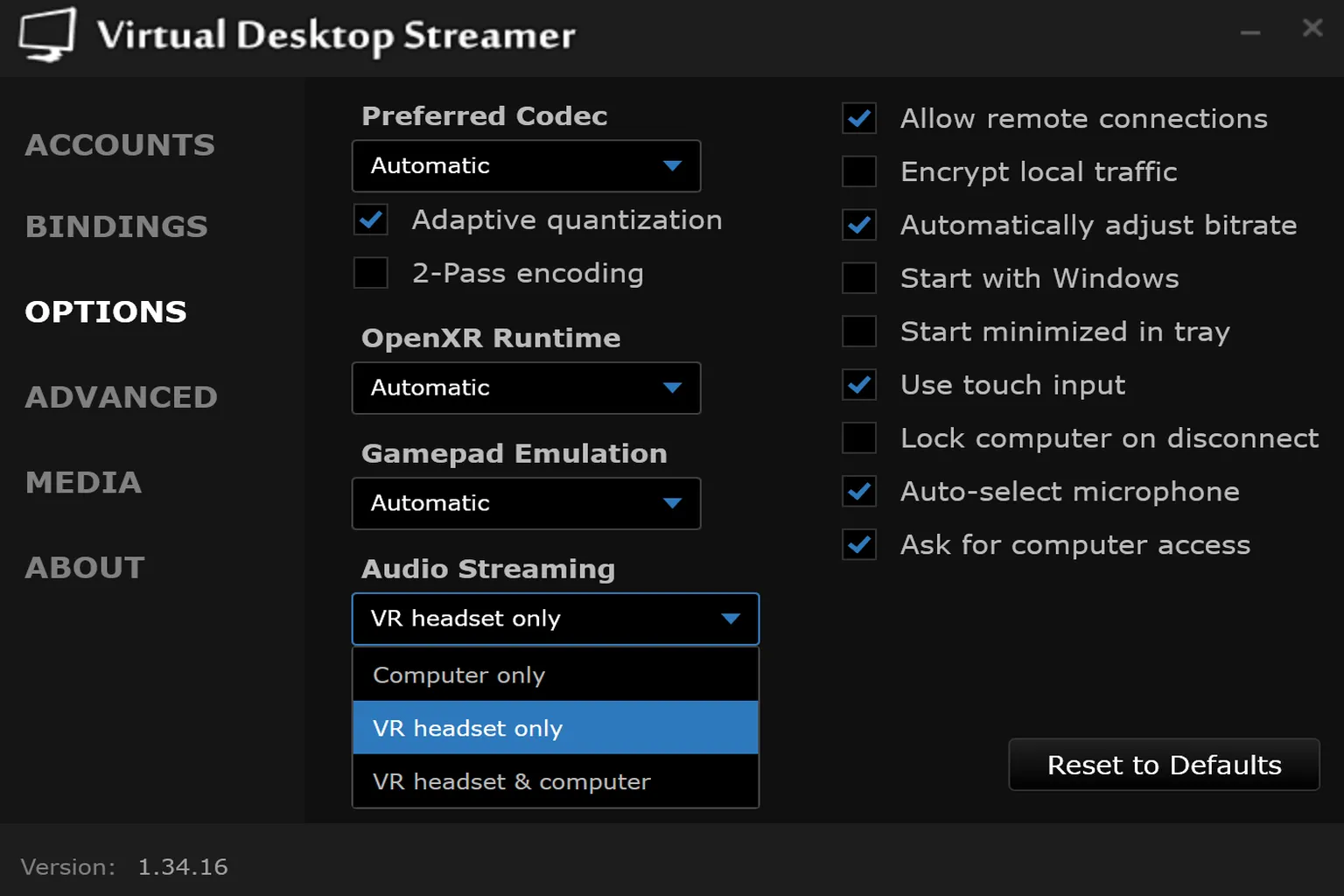1344x896 pixels.
Task: Open the Preferred Codec dropdown
Action: tap(526, 166)
